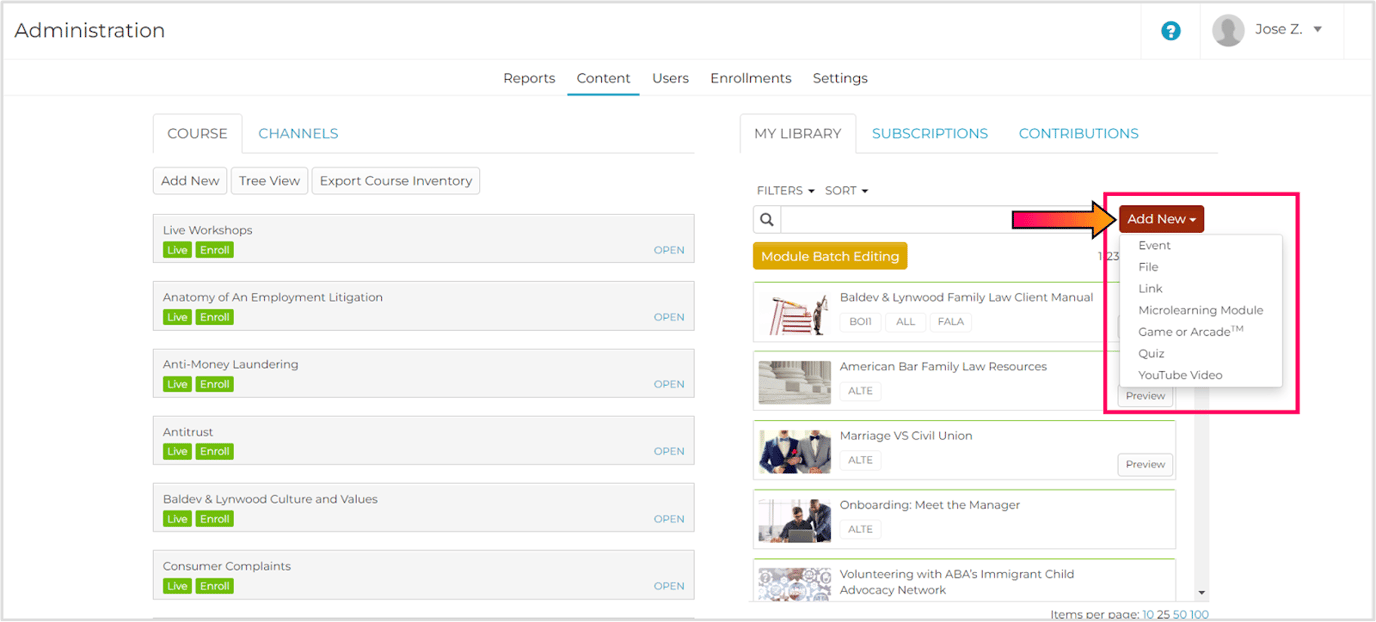Screen dimensions: 1376x622
Task: Click the Marriage VS Civil Union thumbnail
Action: (x=794, y=451)
